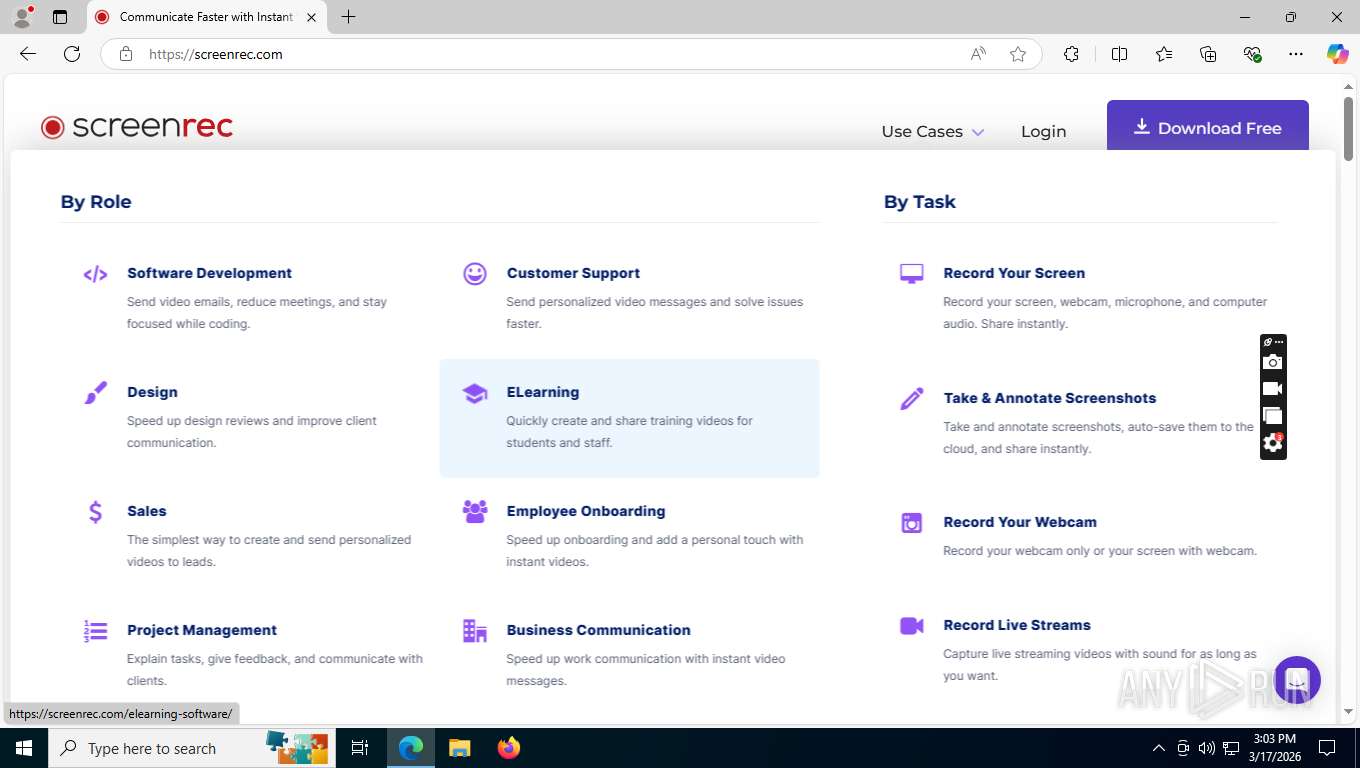1360x768 pixels.
Task: Open the ELearning link
Action: pyautogui.click(x=543, y=392)
